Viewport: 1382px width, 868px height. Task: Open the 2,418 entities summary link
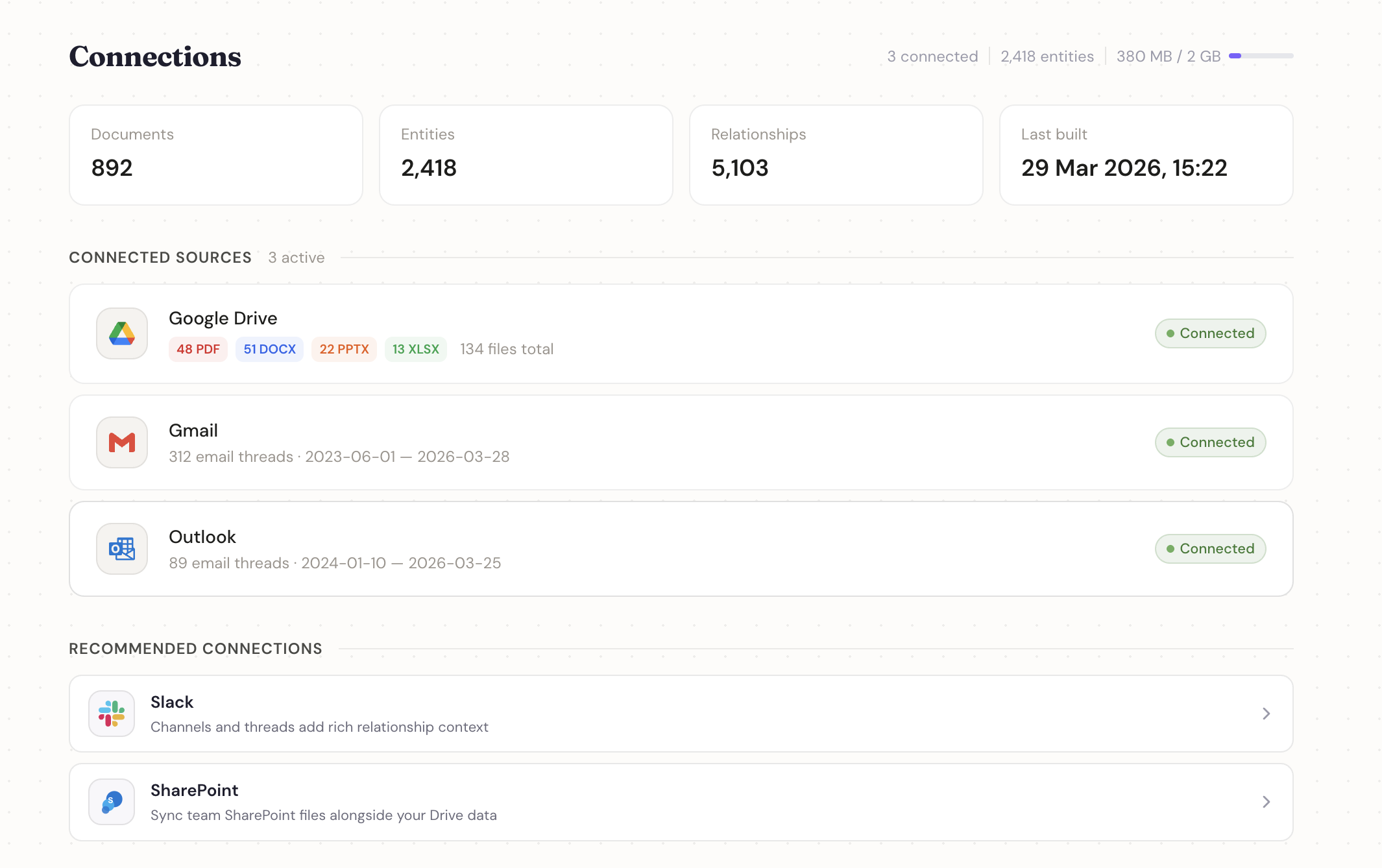(x=1047, y=56)
